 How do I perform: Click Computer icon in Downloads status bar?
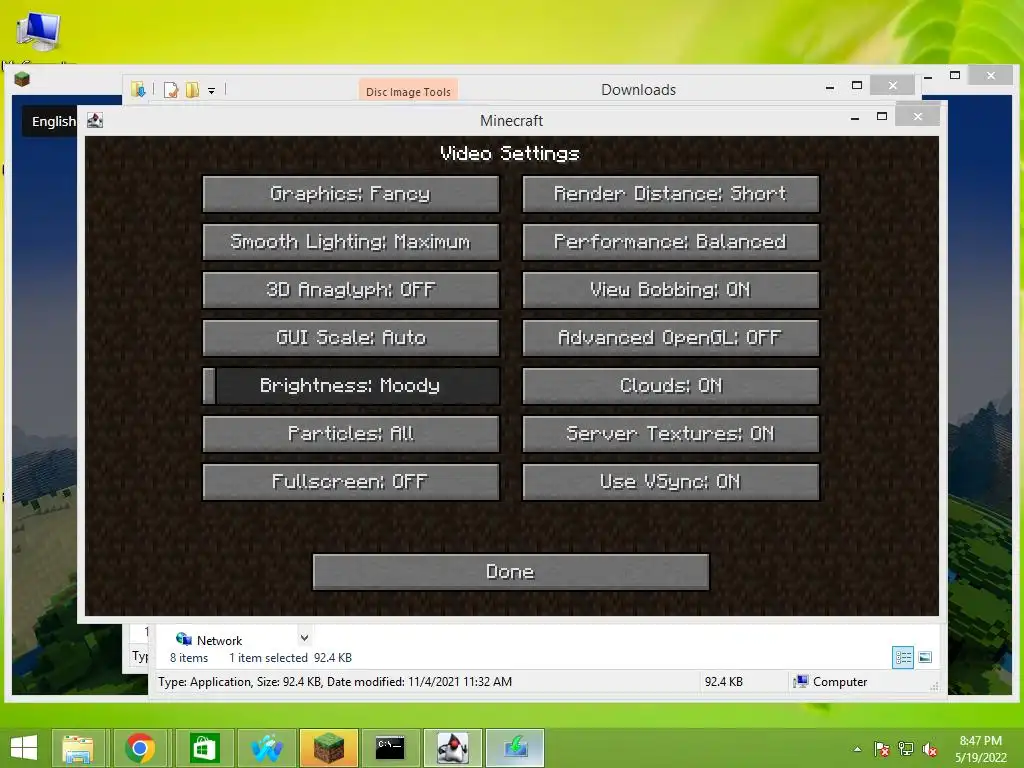[801, 682]
